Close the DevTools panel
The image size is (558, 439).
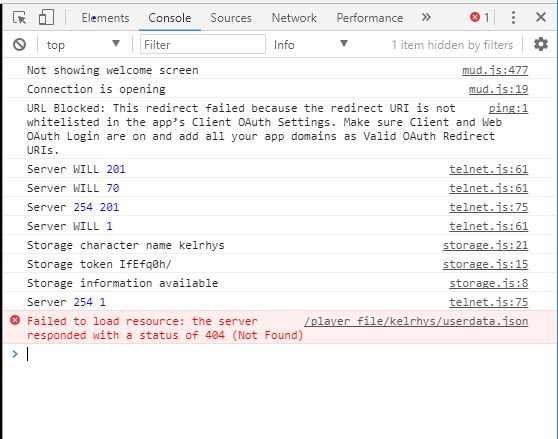point(541,17)
